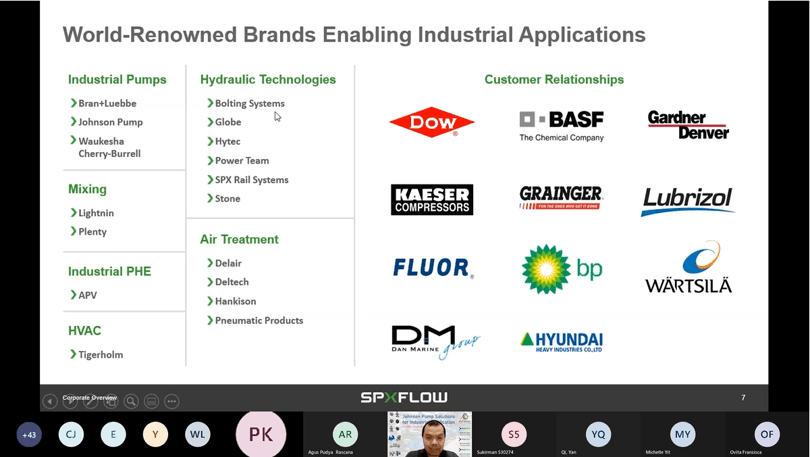Click the HVAC heading
Viewport: 810px width, 457px height.
(x=85, y=331)
